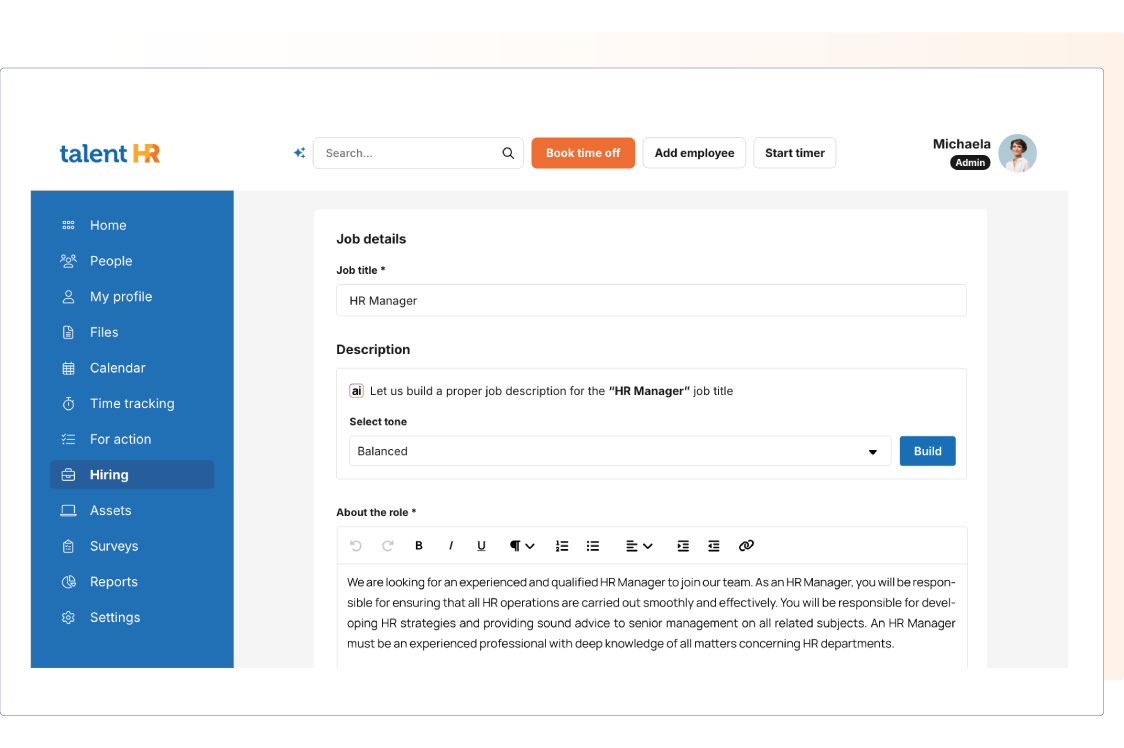Viewport: 1124px width, 748px height.
Task: Open Time tracking in the sidebar
Action: pos(131,404)
